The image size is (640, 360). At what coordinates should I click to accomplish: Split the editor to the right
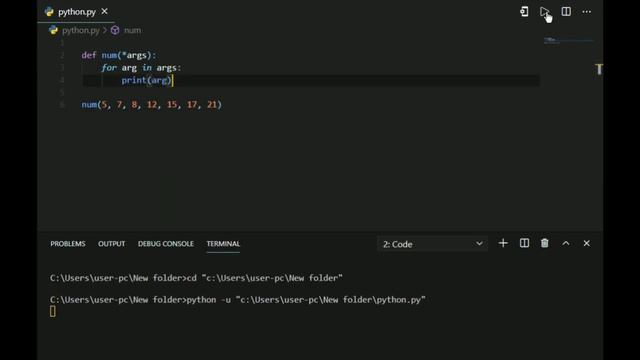pos(566,12)
